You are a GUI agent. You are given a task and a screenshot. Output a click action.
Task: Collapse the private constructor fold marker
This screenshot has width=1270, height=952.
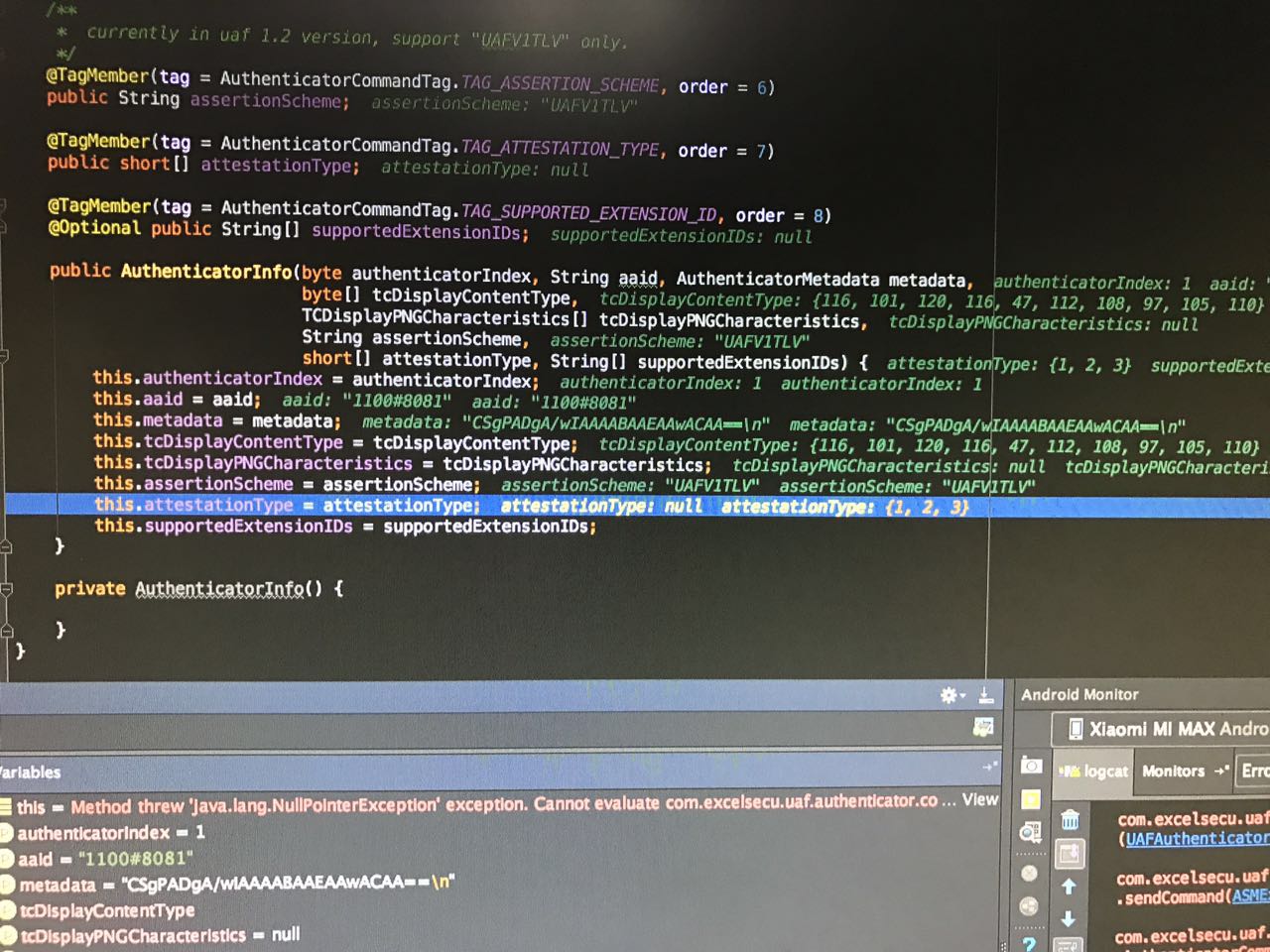tap(6, 589)
